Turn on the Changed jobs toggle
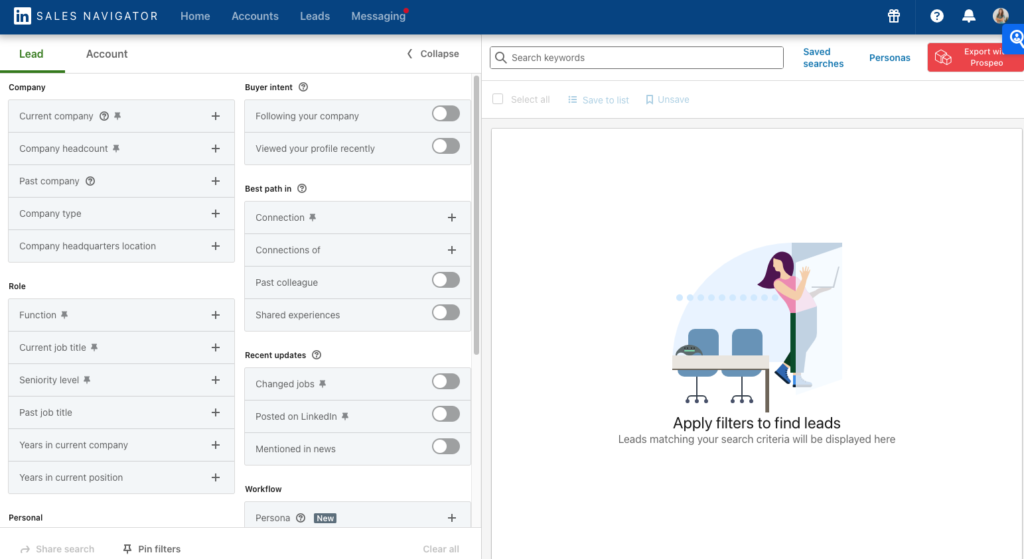Viewport: 1024px width, 559px height. point(445,382)
